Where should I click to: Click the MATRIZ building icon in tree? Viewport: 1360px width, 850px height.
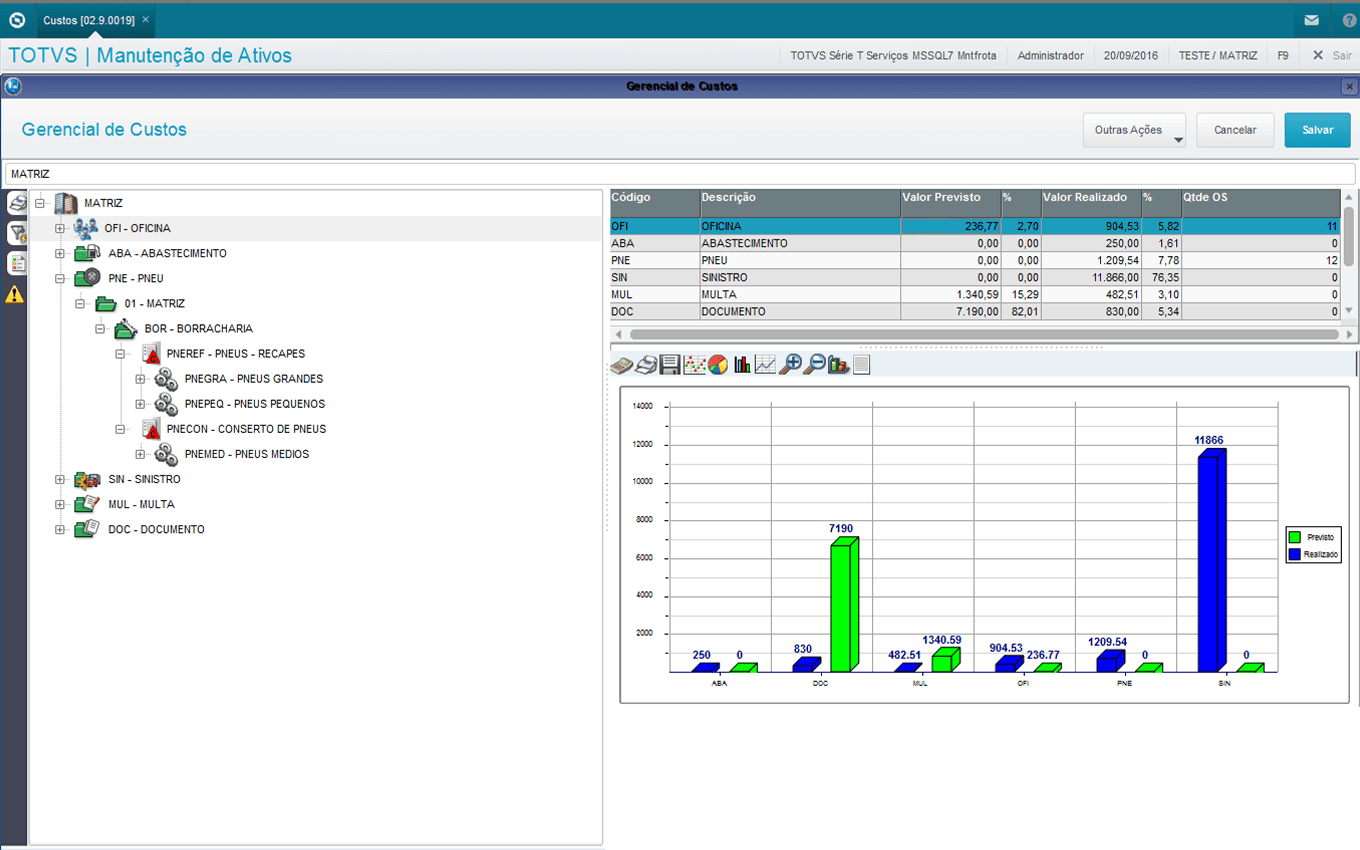tap(66, 203)
